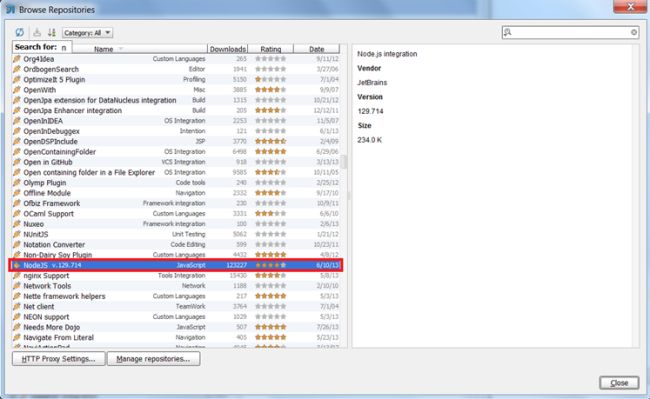Select the Network Tools plugin row
This screenshot has width=650, height=399.
[176, 286]
